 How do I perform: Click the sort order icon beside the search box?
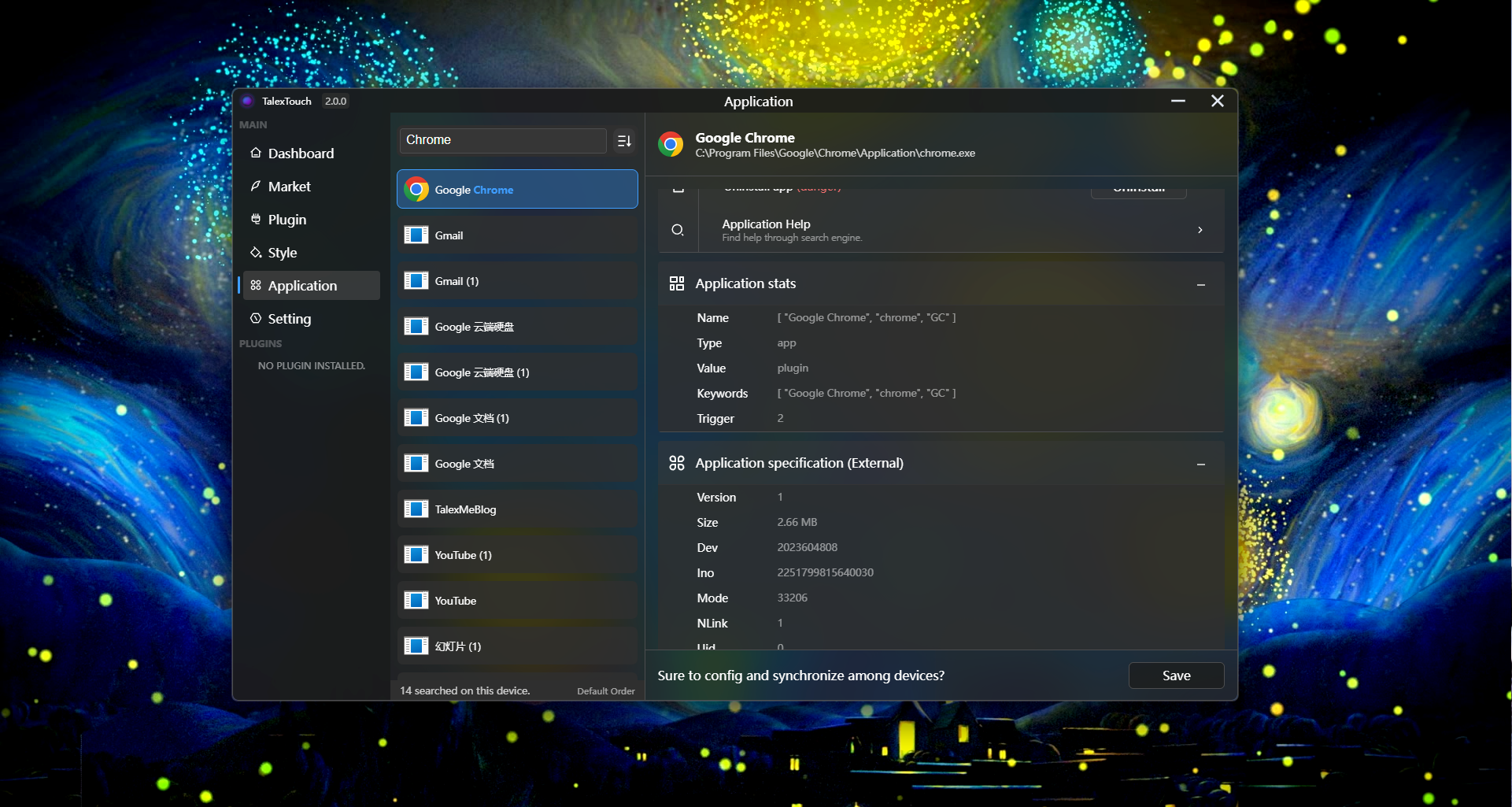click(624, 141)
